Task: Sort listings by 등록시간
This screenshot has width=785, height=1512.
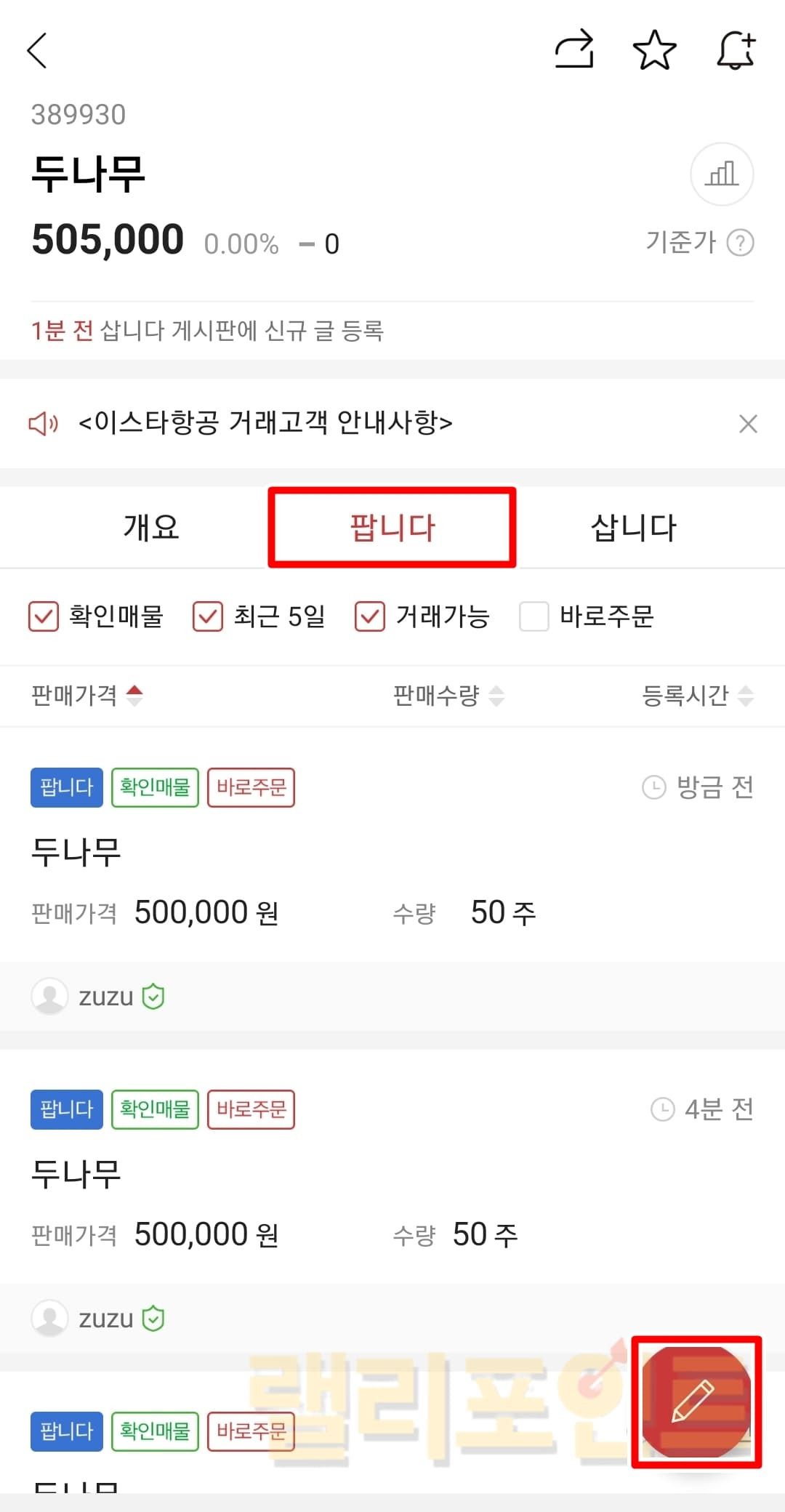Action: (697, 696)
